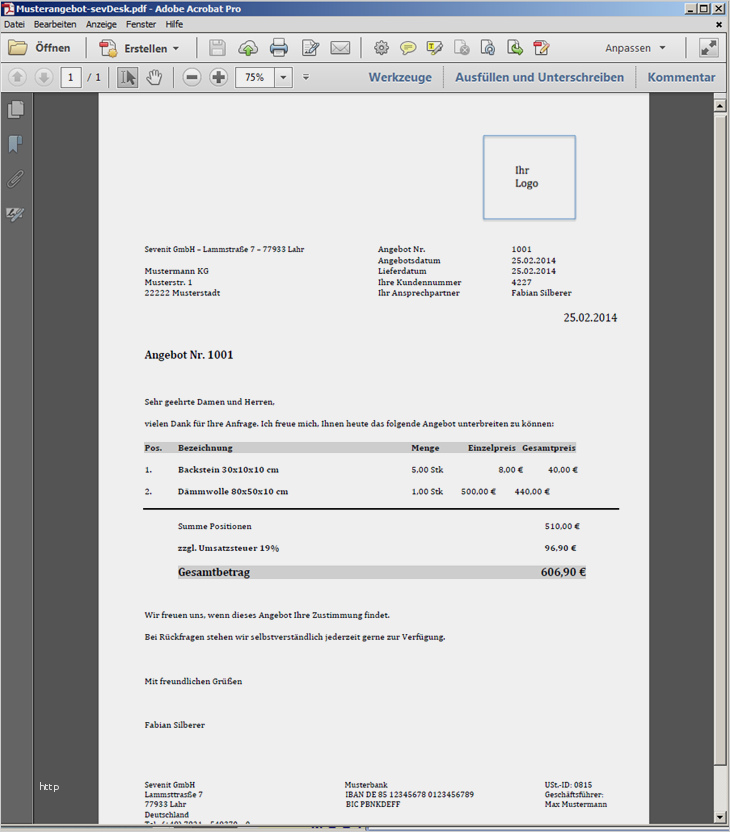Click the Backstein 30x10x10 cm row

pos(361,470)
